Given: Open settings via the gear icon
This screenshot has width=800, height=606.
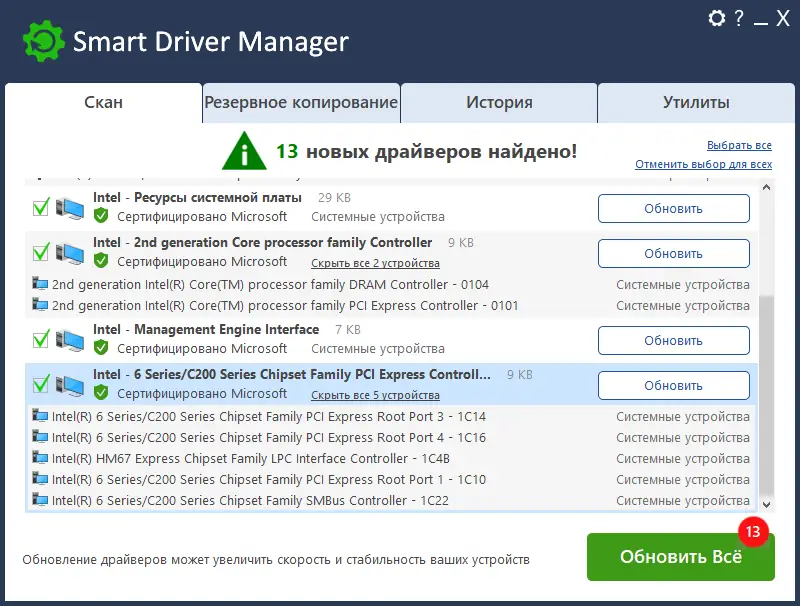Looking at the screenshot, I should (716, 18).
